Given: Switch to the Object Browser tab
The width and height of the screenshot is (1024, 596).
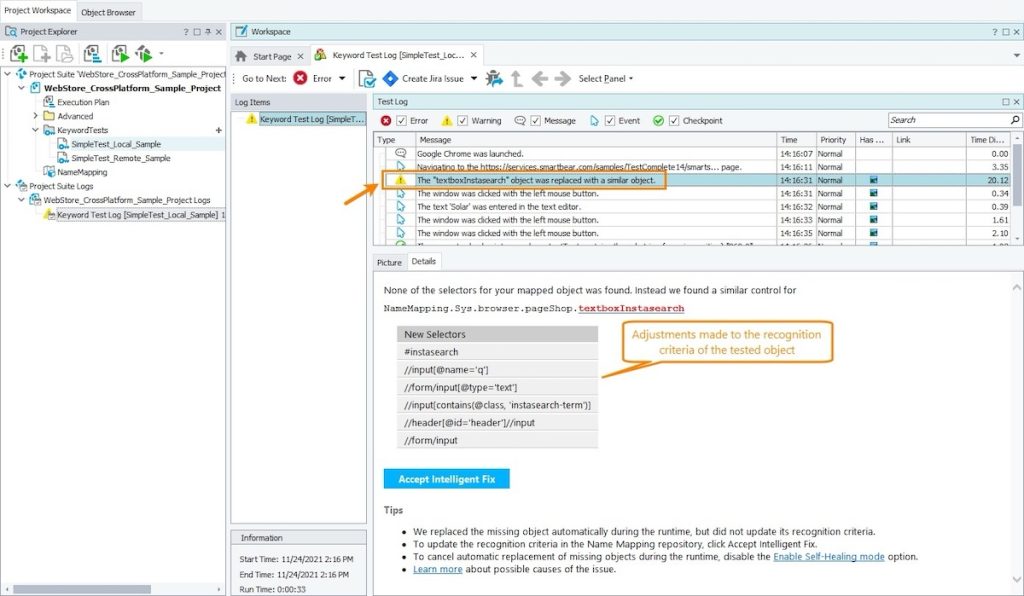Looking at the screenshot, I should click(111, 12).
